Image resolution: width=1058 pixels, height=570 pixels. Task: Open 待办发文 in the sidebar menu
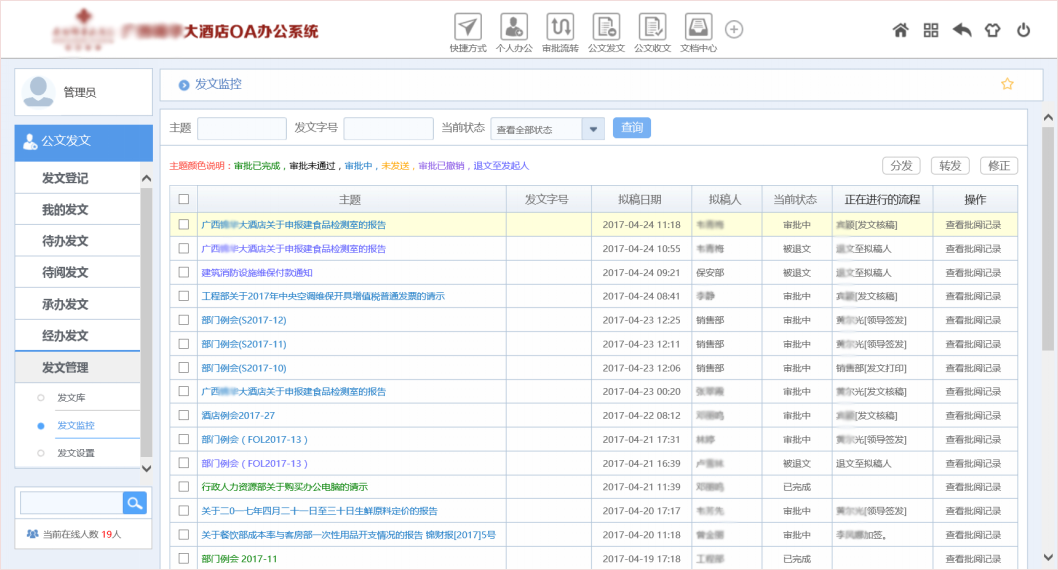click(65, 241)
